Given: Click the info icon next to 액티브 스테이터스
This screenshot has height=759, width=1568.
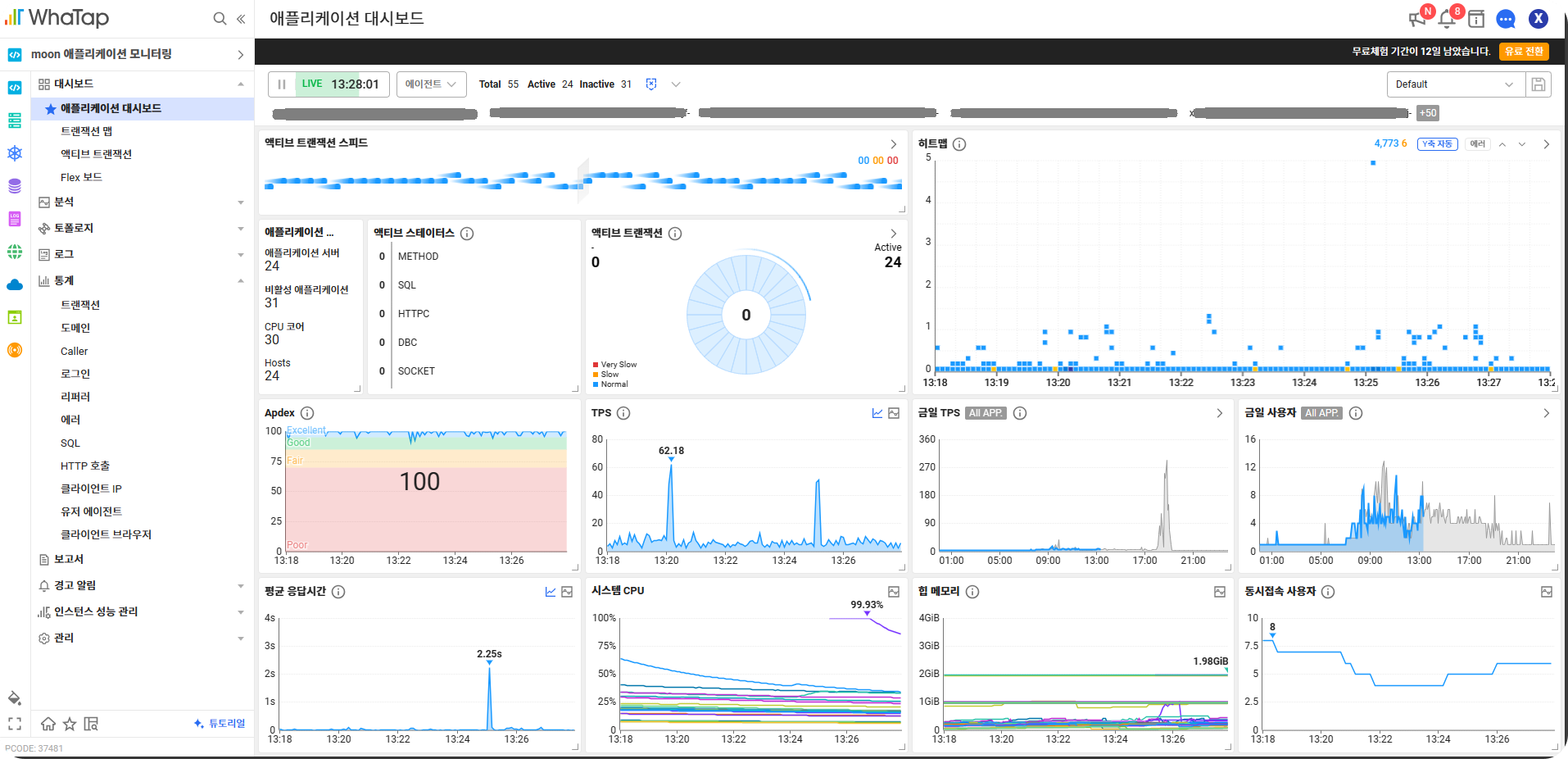Looking at the screenshot, I should point(467,234).
